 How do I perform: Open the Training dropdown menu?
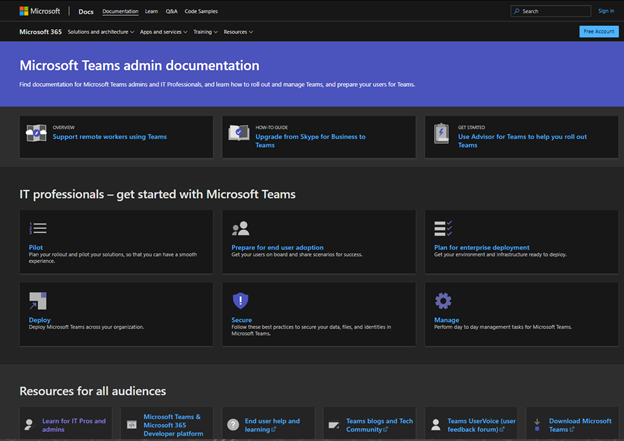[x=205, y=32]
